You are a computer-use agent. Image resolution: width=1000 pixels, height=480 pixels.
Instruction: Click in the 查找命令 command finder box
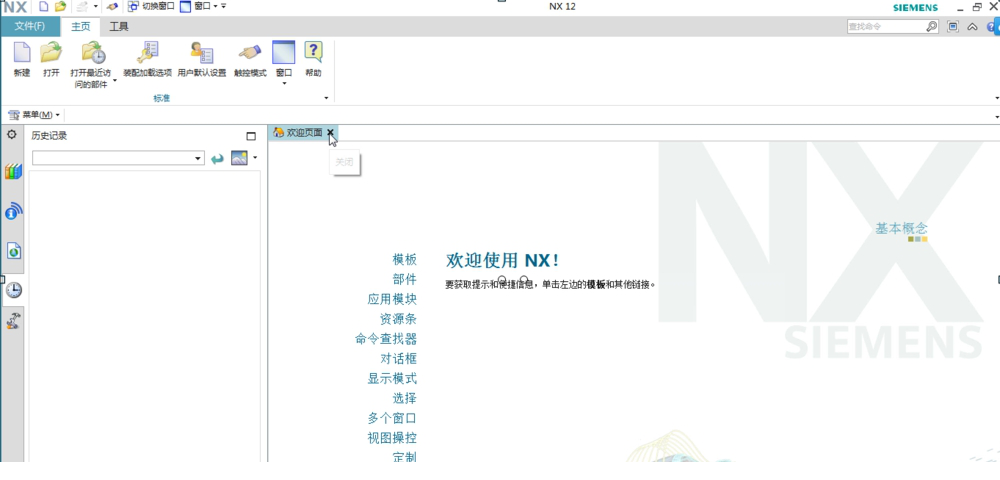tap(886, 26)
